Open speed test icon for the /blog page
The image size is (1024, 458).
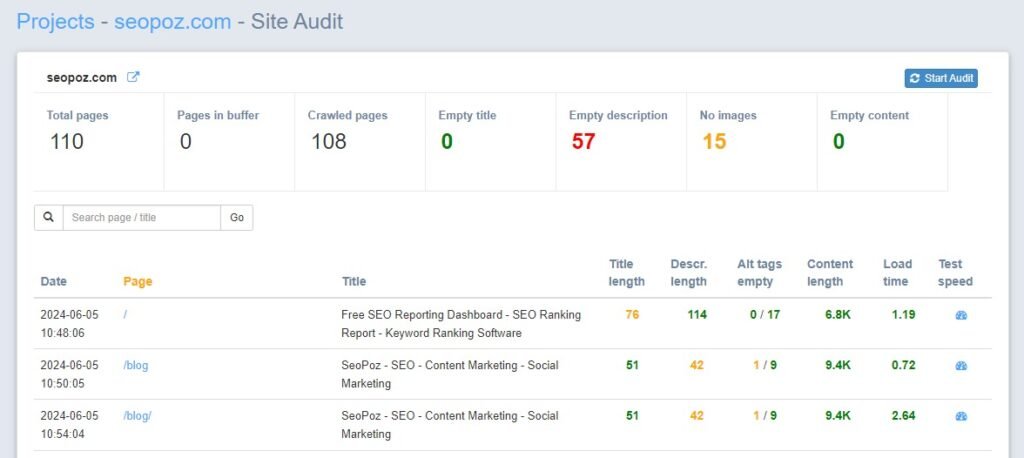click(961, 365)
